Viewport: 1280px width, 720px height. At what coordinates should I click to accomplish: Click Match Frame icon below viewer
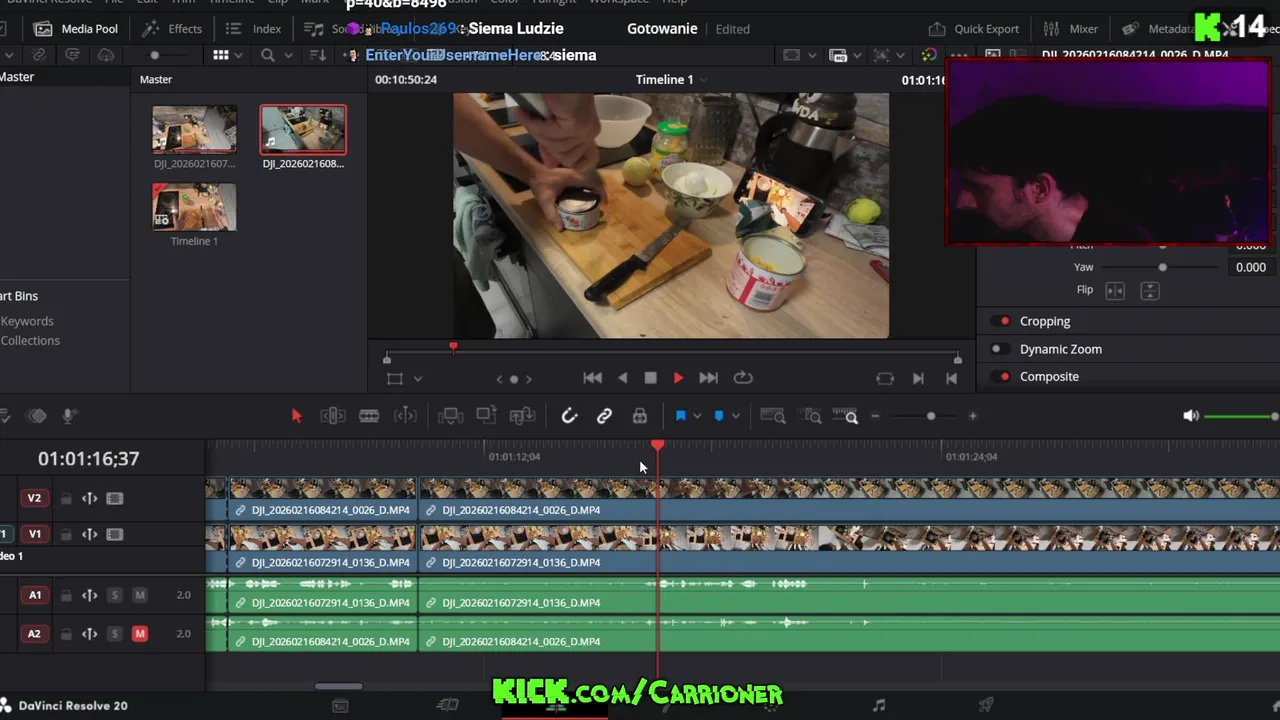click(885, 378)
